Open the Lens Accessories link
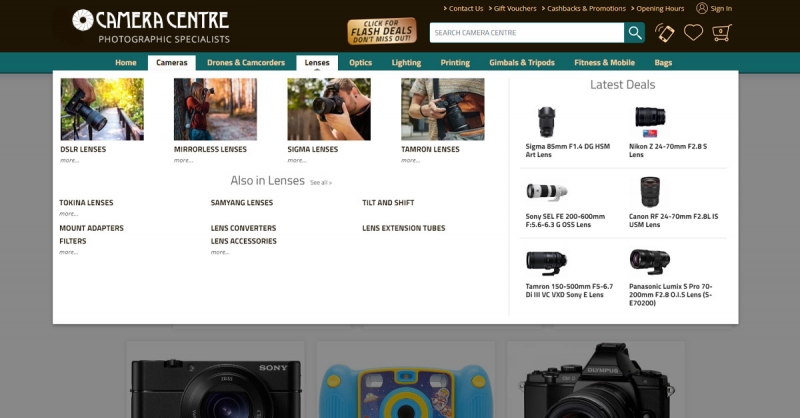 pos(244,241)
